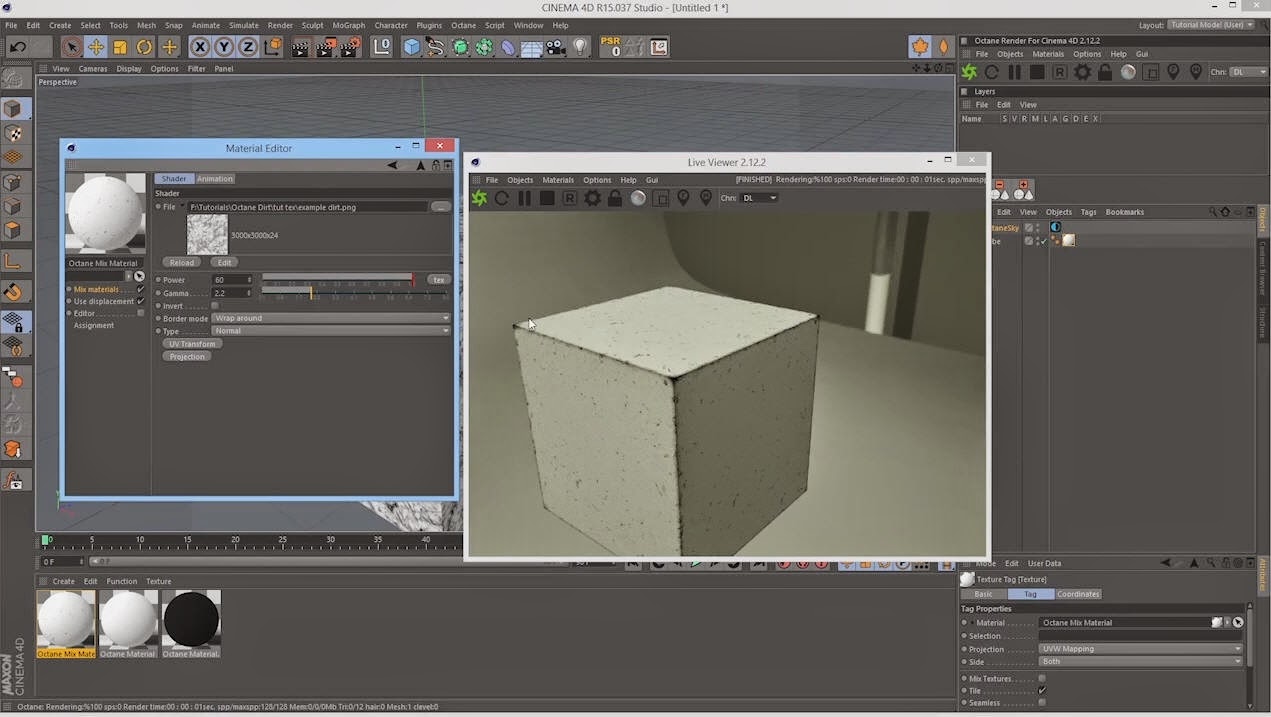Activate the Rotate tool
This screenshot has height=717, width=1271.
[x=145, y=47]
